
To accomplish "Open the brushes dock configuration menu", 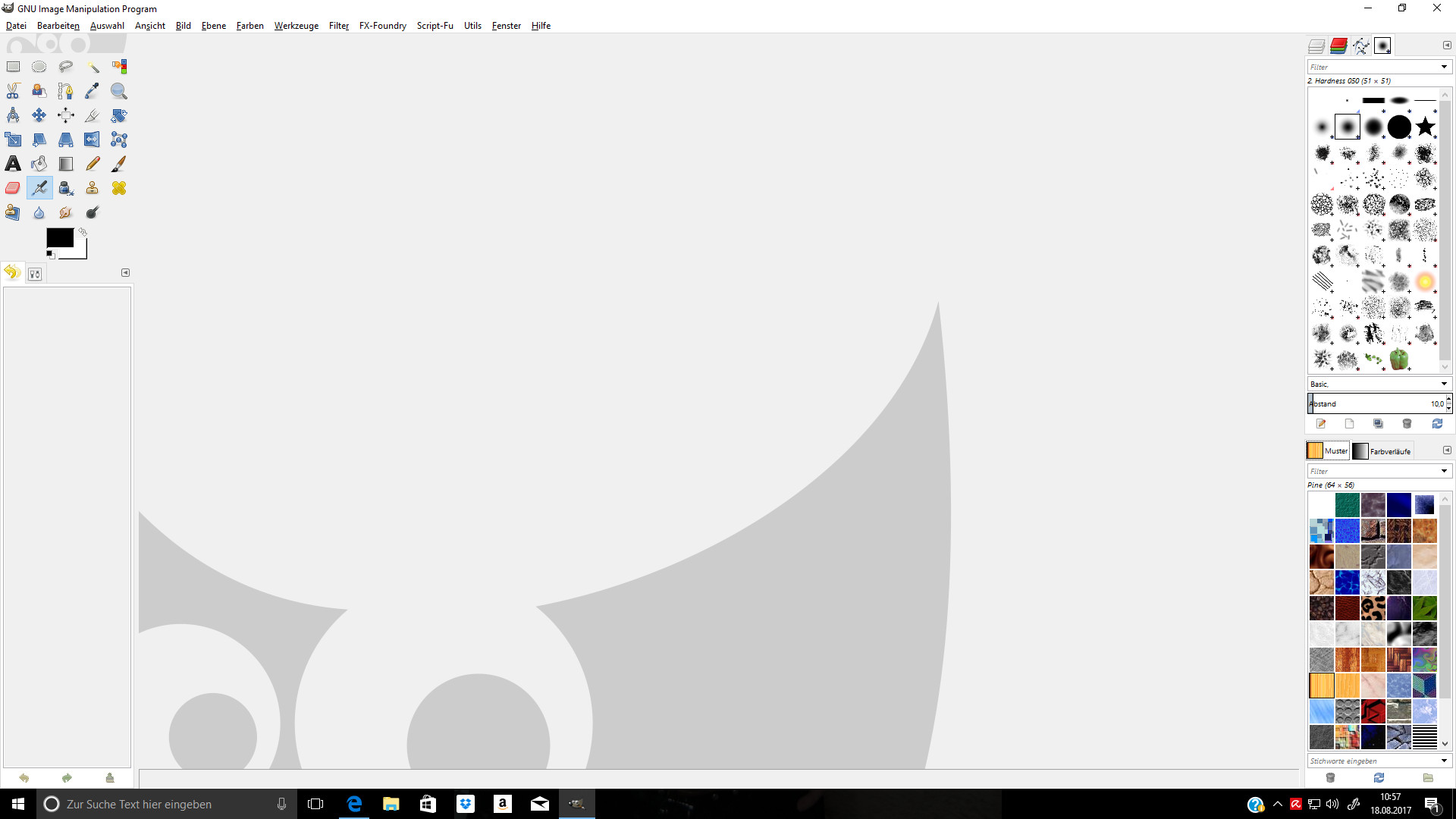I will (1447, 45).
